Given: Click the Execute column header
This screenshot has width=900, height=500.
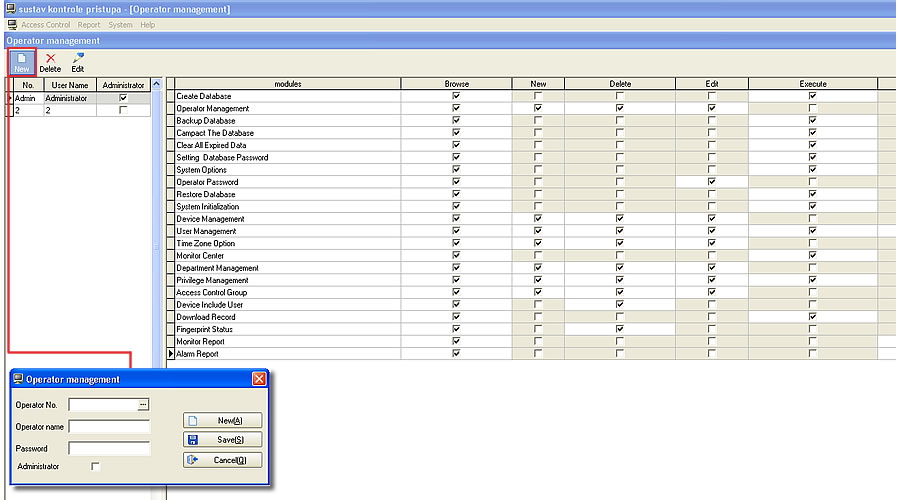Looking at the screenshot, I should point(812,84).
